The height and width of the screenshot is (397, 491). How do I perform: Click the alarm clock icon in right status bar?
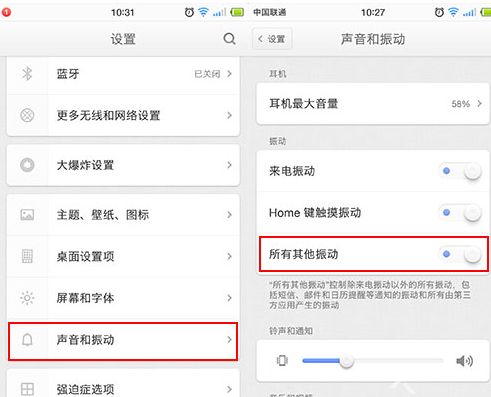[439, 12]
